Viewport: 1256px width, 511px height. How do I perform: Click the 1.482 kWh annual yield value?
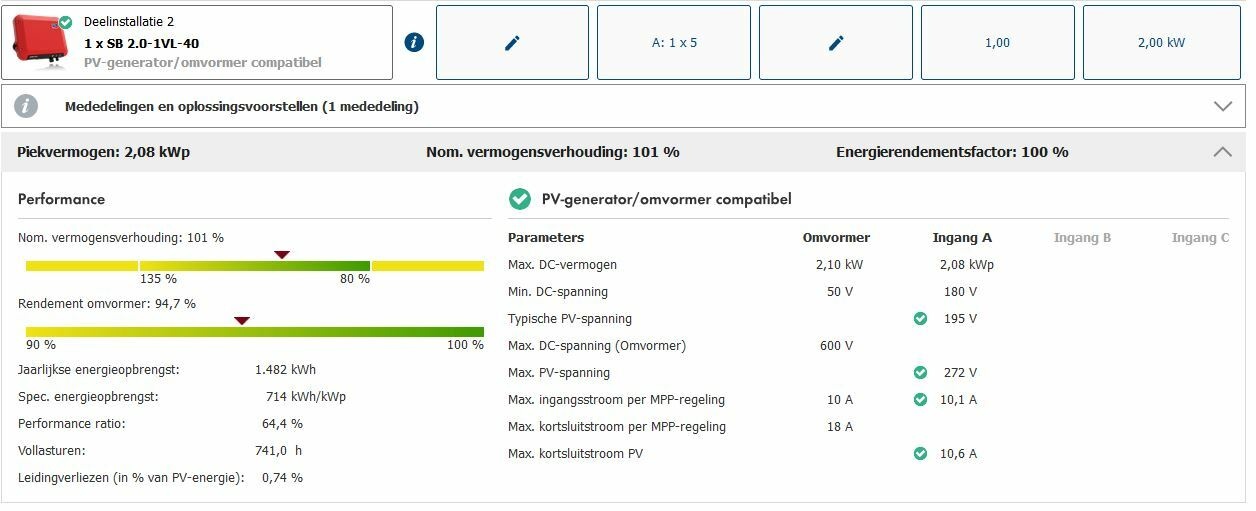pos(286,370)
